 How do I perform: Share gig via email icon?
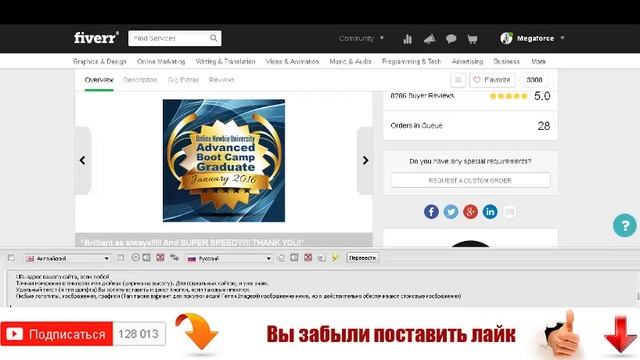[509, 211]
